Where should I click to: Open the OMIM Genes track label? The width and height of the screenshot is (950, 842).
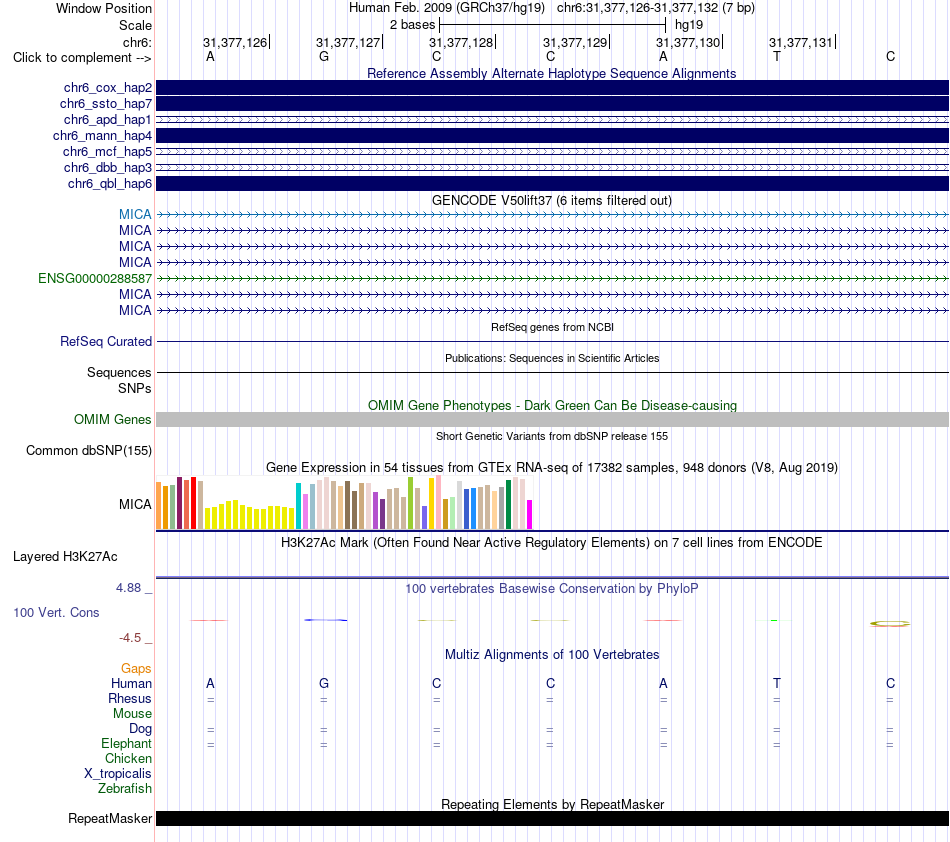tap(113, 419)
